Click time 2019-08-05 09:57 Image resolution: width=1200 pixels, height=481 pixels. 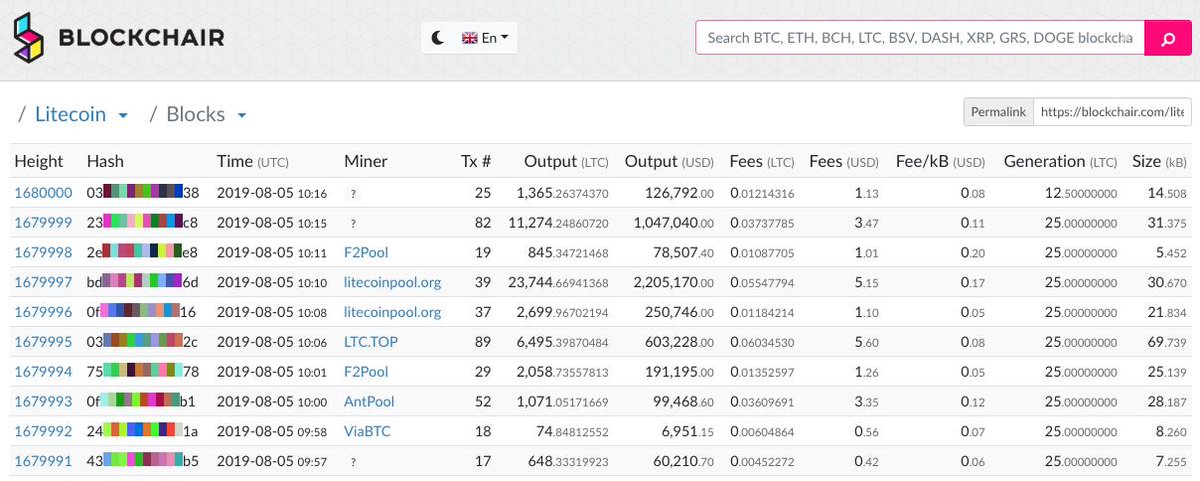[x=272, y=462]
